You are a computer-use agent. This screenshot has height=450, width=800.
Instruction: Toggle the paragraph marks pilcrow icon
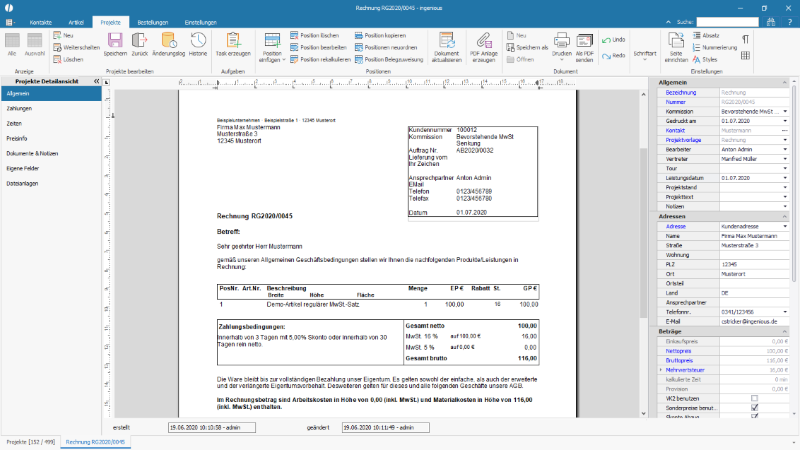(745, 39)
